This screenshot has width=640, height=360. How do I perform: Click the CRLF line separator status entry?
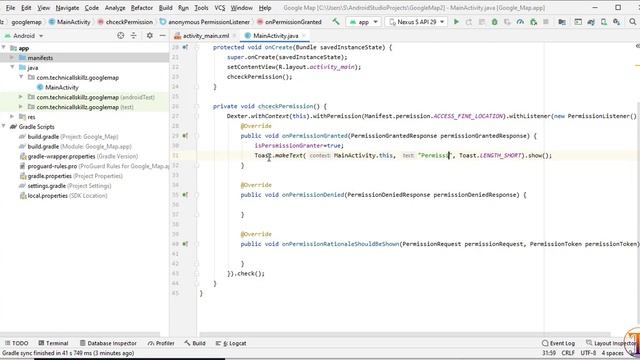coord(568,353)
